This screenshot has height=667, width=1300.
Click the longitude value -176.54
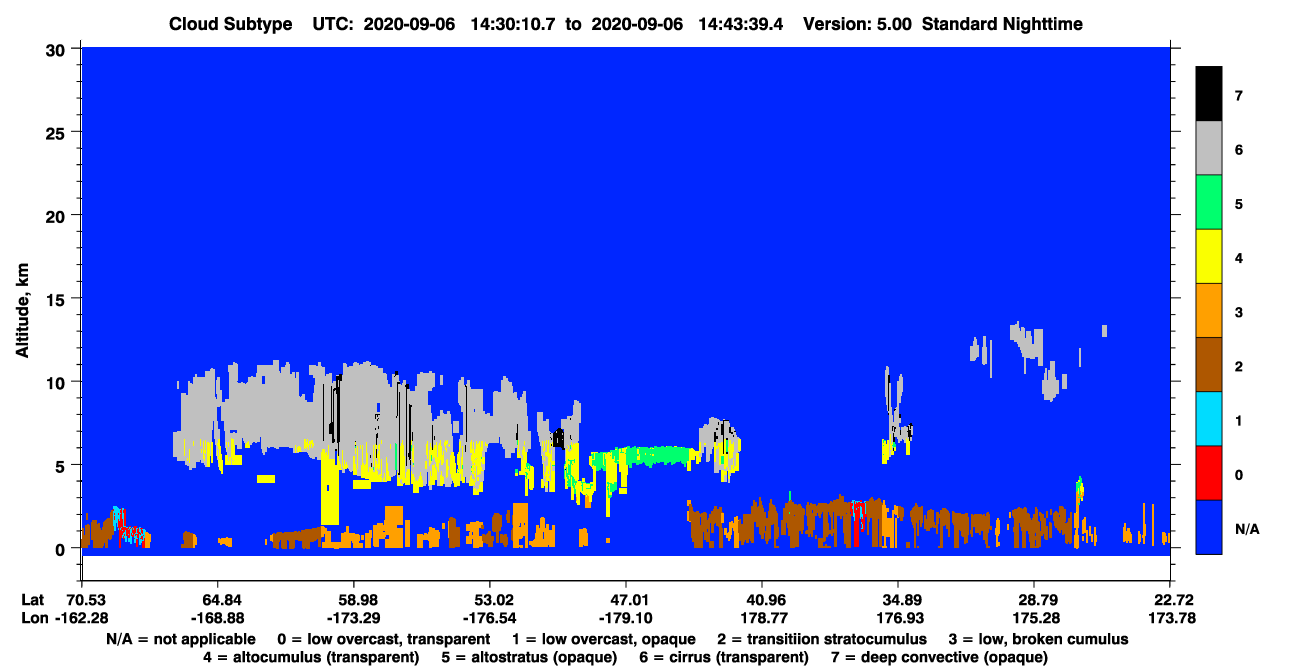pyautogui.click(x=489, y=619)
